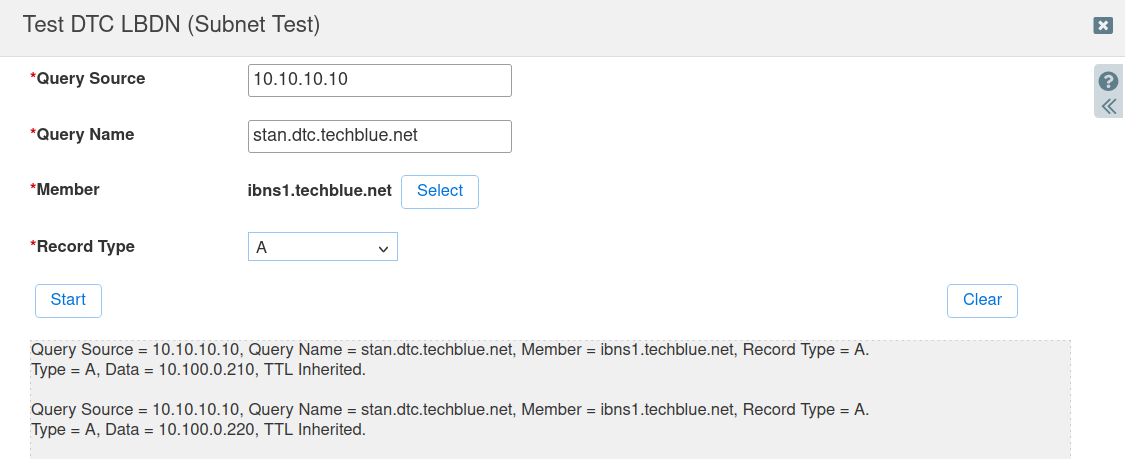
Task: Open the Record Type dropdown
Action: 322,247
